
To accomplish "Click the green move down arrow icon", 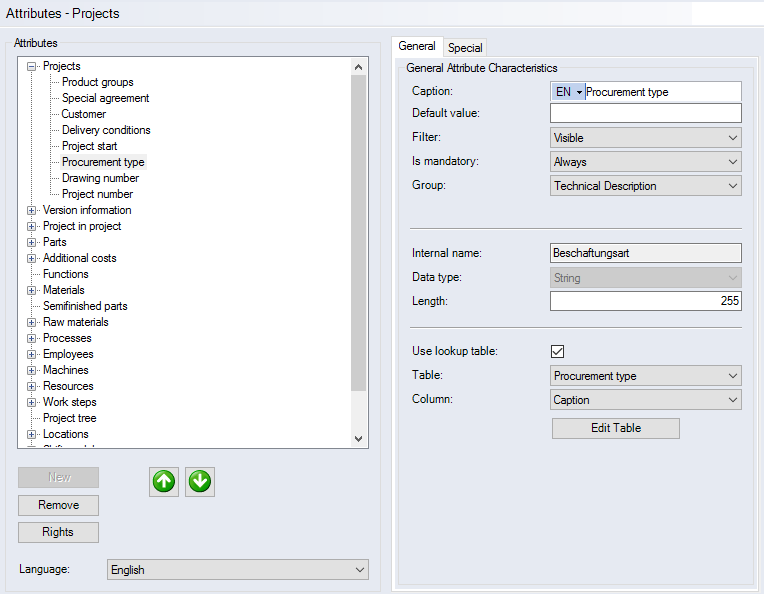I will [200, 482].
